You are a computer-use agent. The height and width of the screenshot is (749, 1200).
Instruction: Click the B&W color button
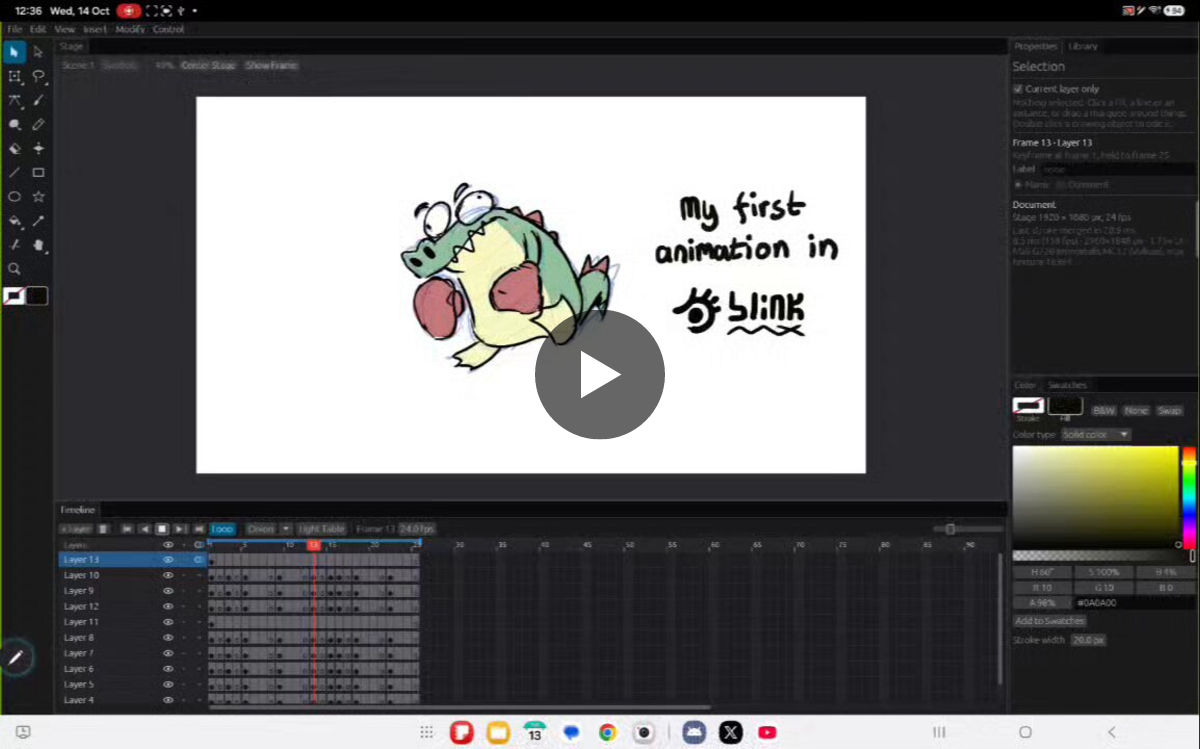(1104, 410)
